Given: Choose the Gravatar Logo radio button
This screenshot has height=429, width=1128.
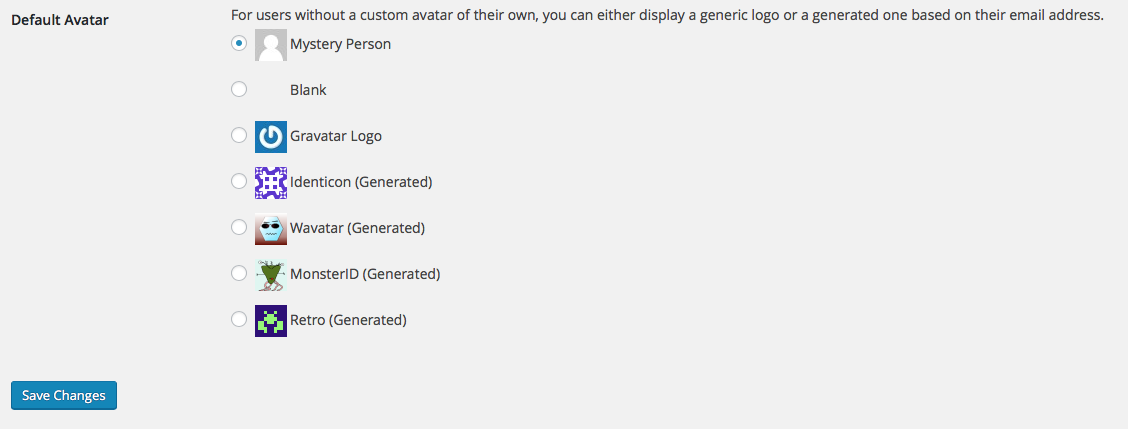Looking at the screenshot, I should 239,136.
